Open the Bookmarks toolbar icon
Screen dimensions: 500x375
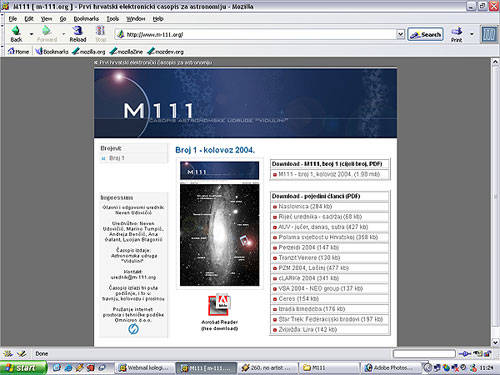click(x=39, y=51)
